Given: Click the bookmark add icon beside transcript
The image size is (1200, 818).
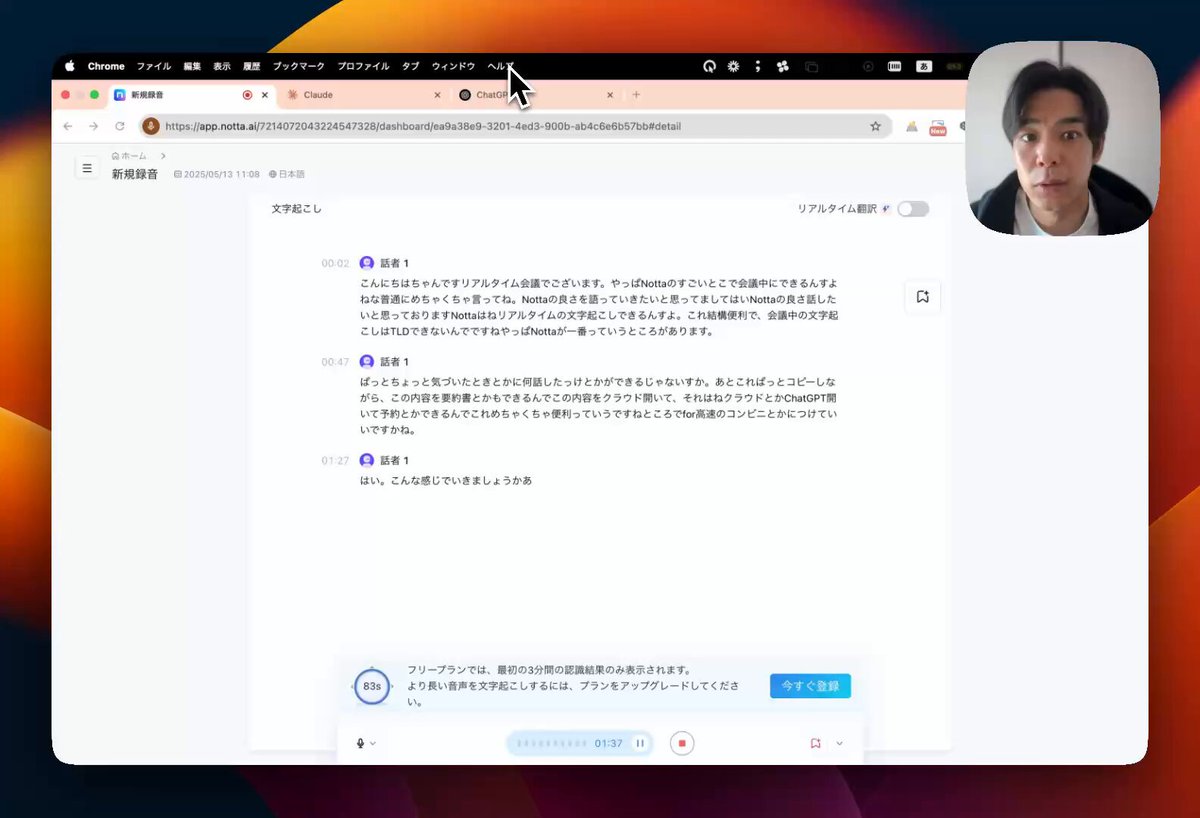Looking at the screenshot, I should click(x=922, y=297).
